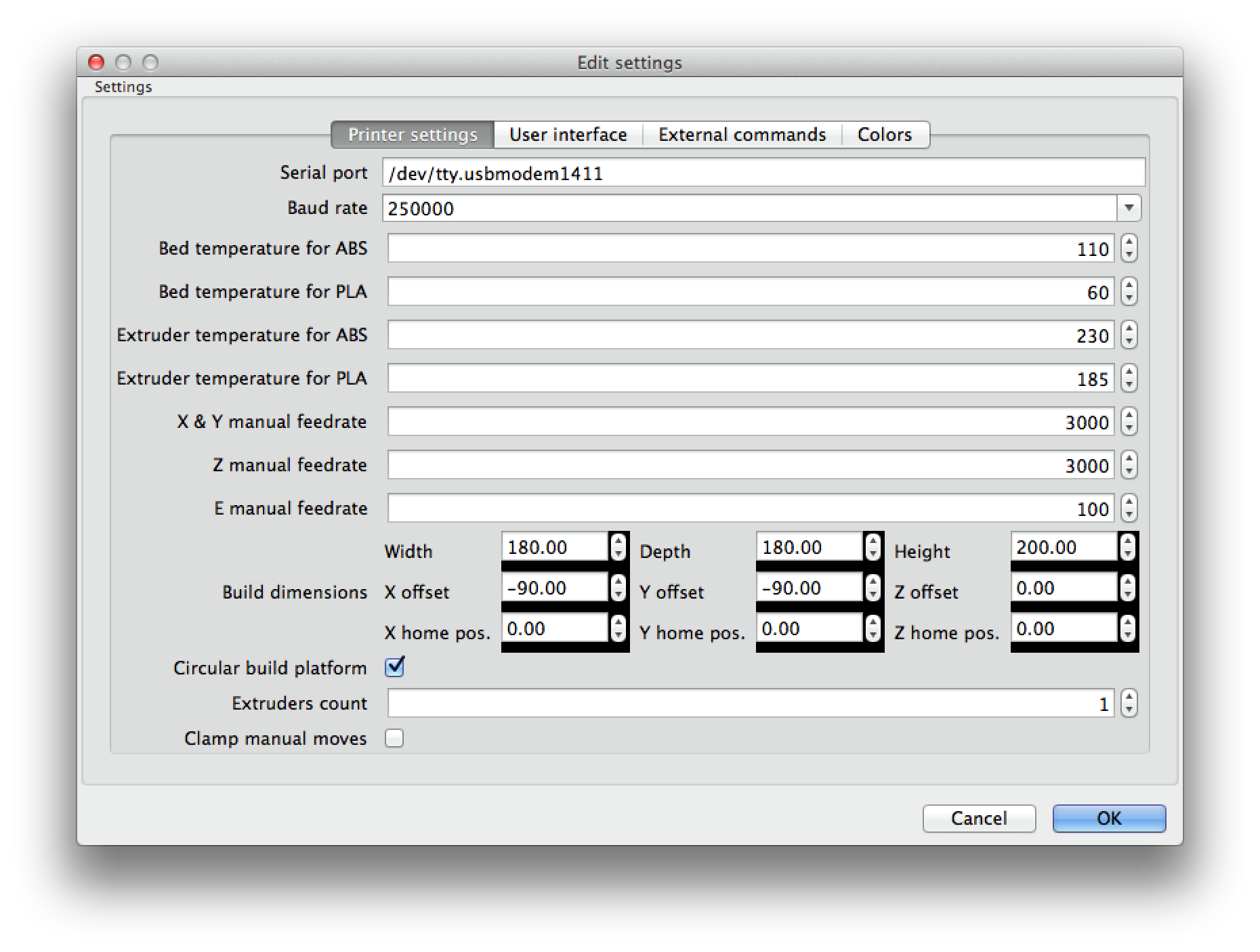Click the E manual feedrate field
The width and height of the screenshot is (1260, 952).
click(751, 509)
